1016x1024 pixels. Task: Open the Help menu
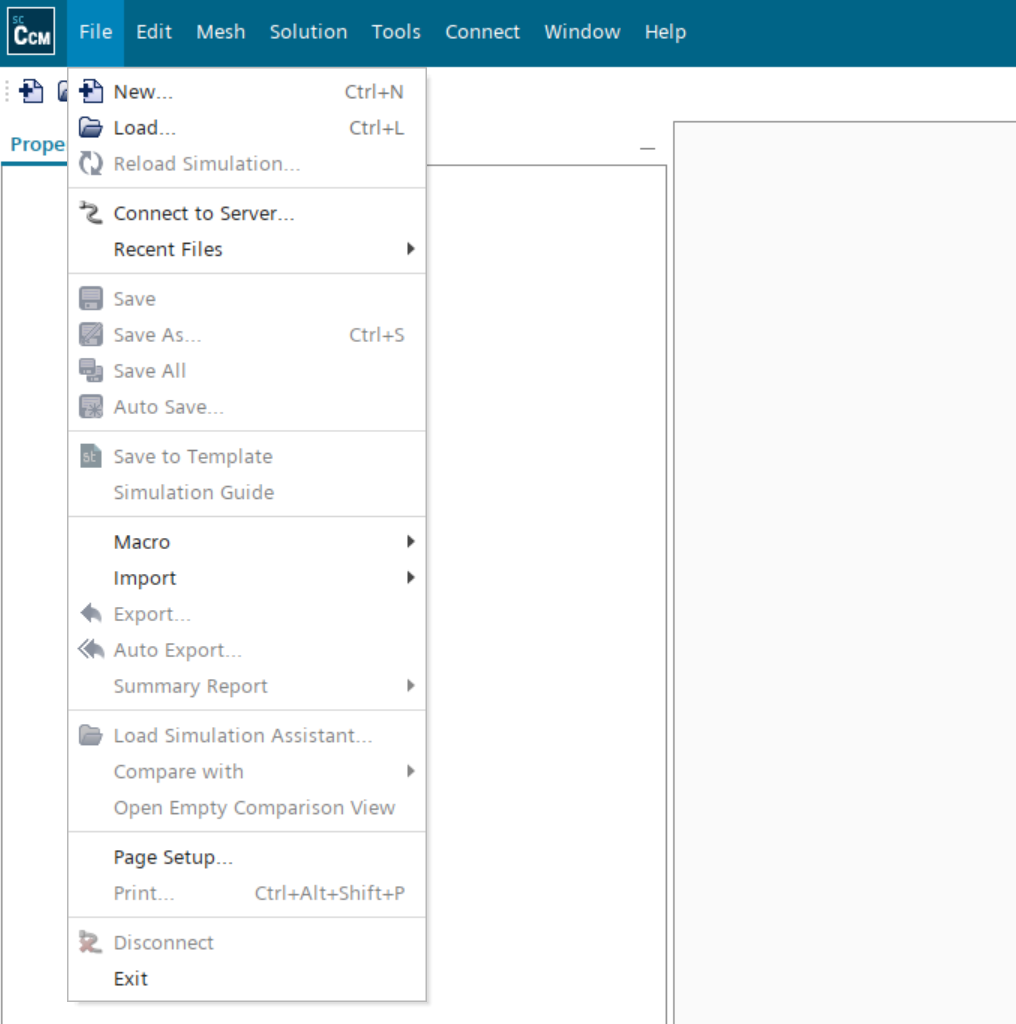click(x=665, y=32)
